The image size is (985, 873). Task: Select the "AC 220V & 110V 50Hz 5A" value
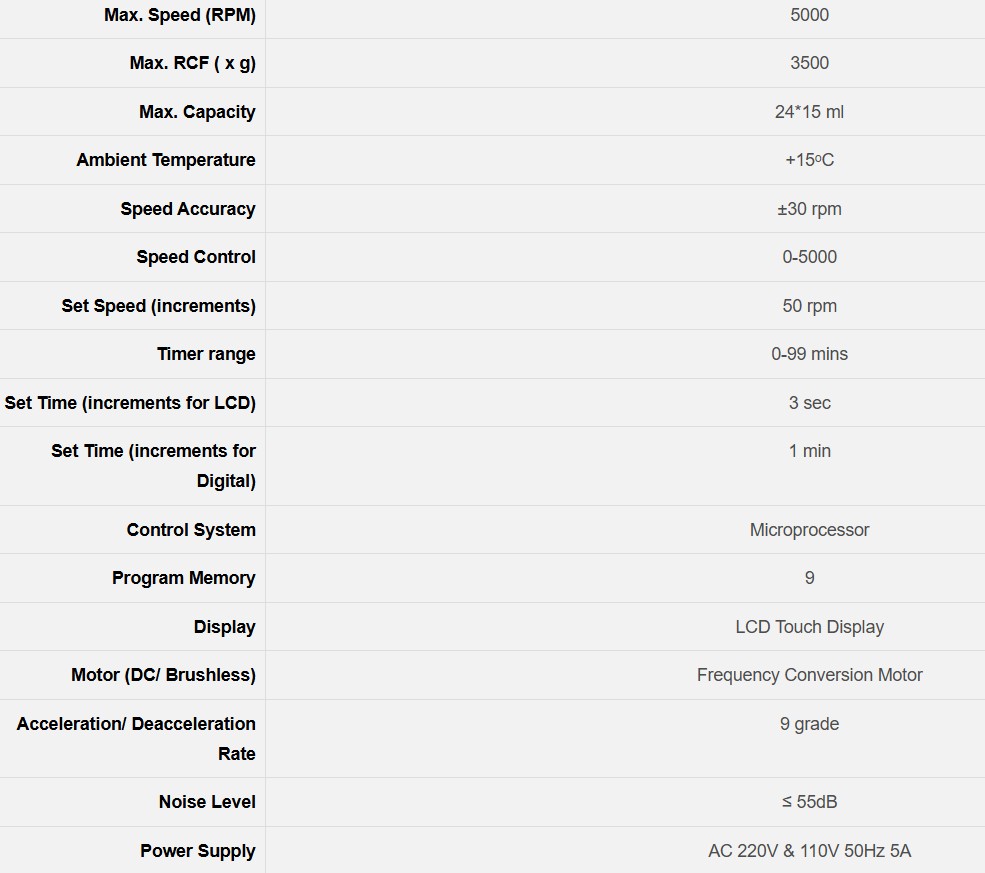[809, 851]
